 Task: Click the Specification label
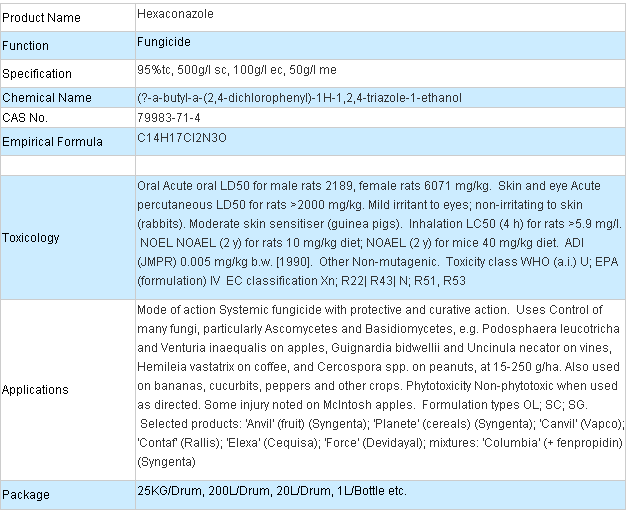37,74
